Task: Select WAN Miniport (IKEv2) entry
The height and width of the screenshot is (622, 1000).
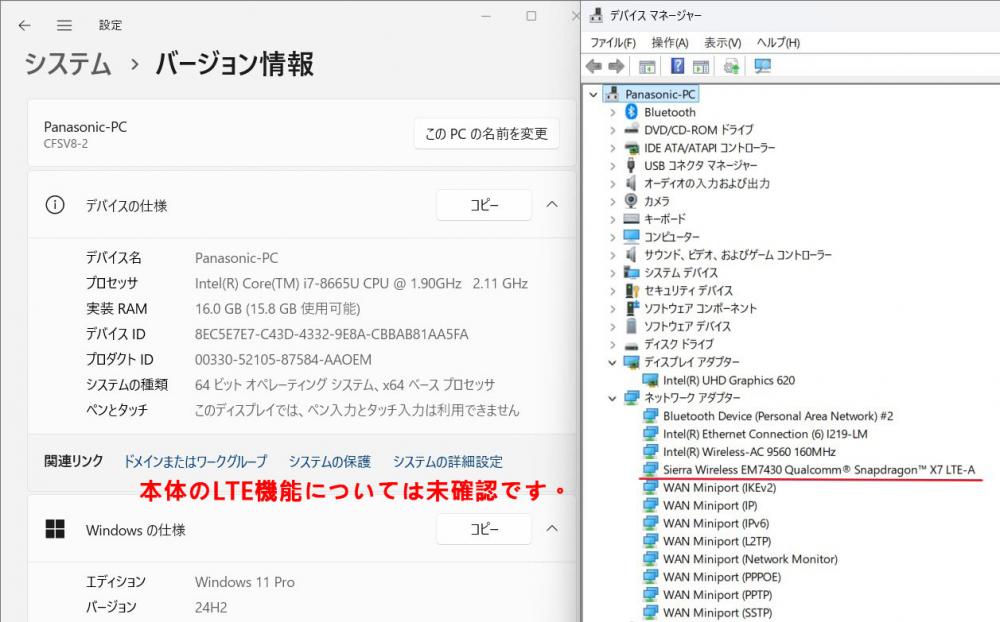Action: (x=719, y=487)
